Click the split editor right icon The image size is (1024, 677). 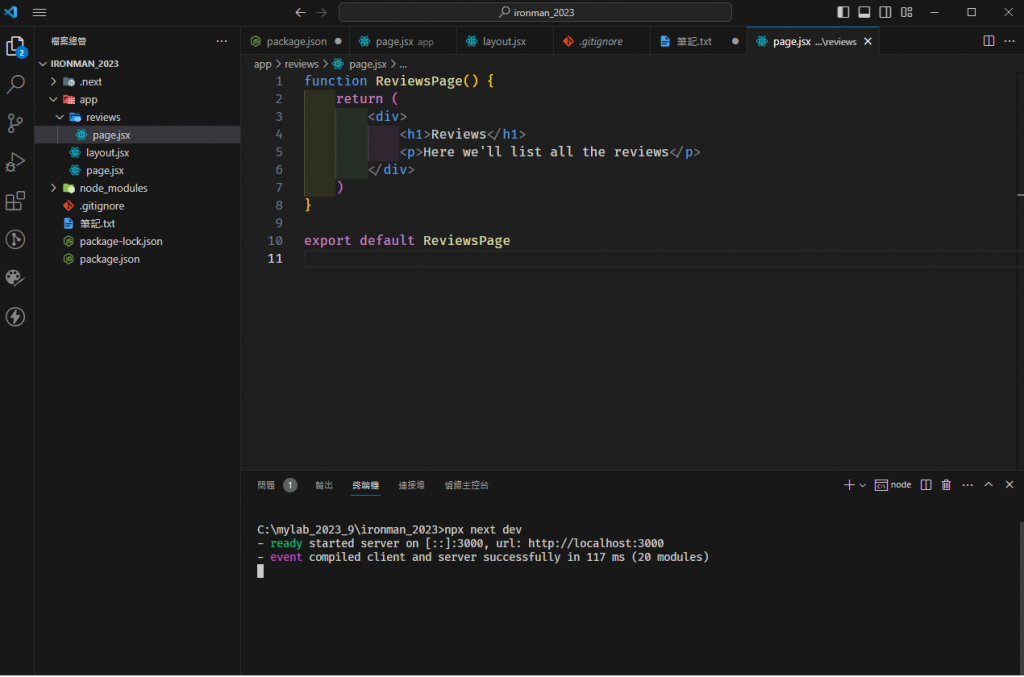(988, 41)
